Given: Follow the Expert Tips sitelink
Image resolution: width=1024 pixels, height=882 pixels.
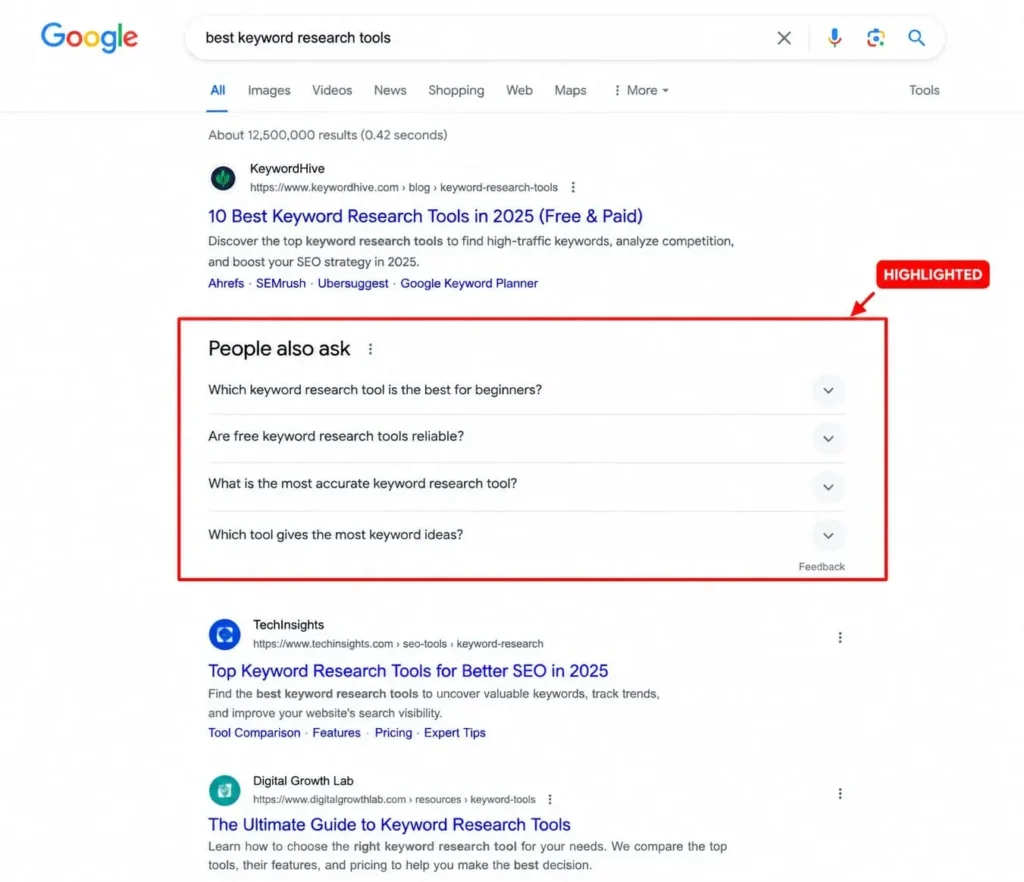Looking at the screenshot, I should click(x=455, y=732).
